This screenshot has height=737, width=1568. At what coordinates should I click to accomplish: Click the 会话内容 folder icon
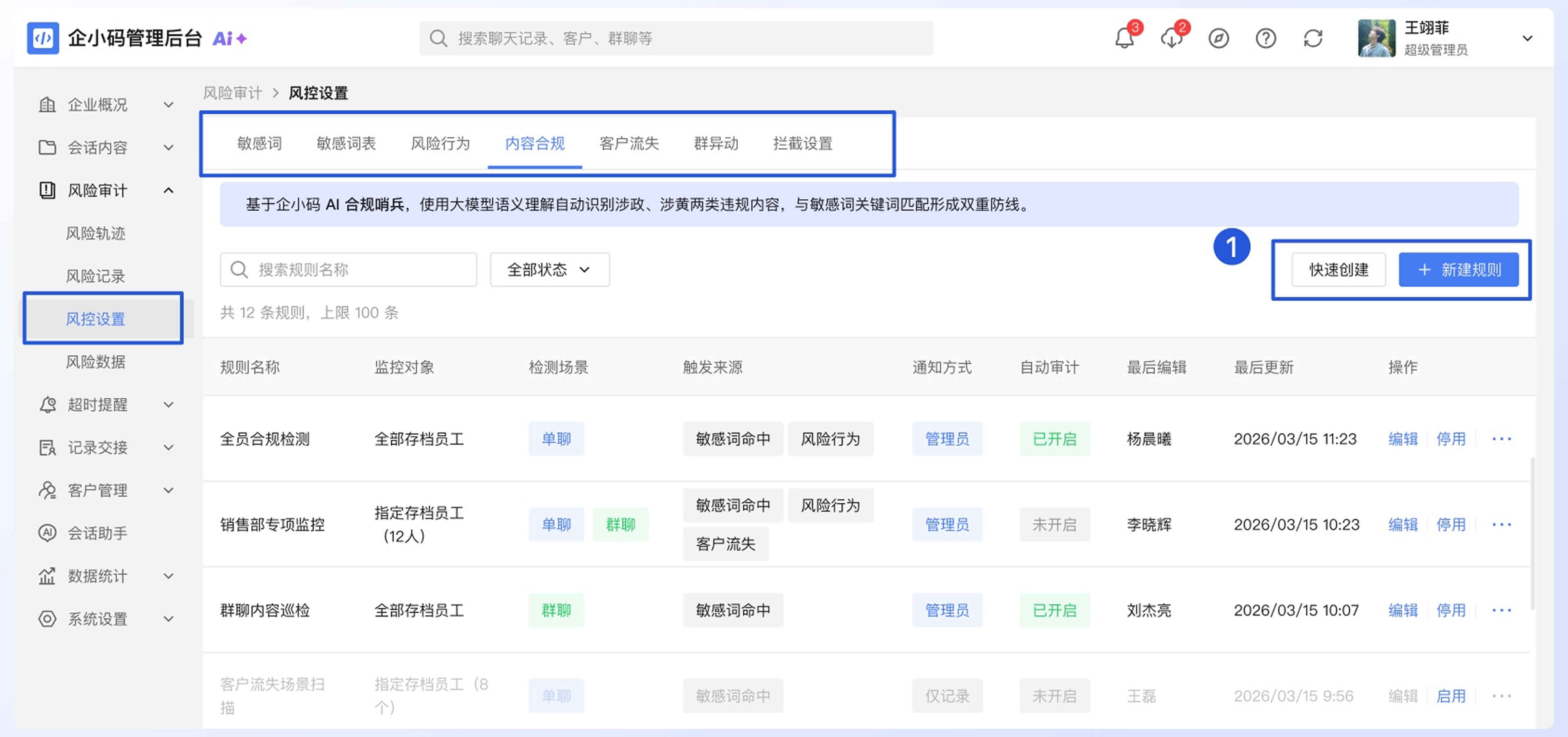coord(47,147)
